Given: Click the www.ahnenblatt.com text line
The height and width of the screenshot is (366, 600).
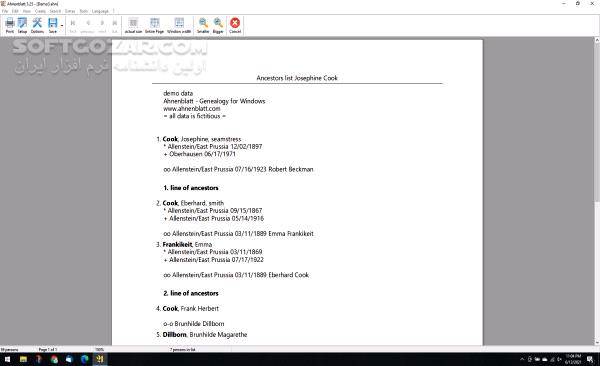Looking at the screenshot, I should point(192,109).
